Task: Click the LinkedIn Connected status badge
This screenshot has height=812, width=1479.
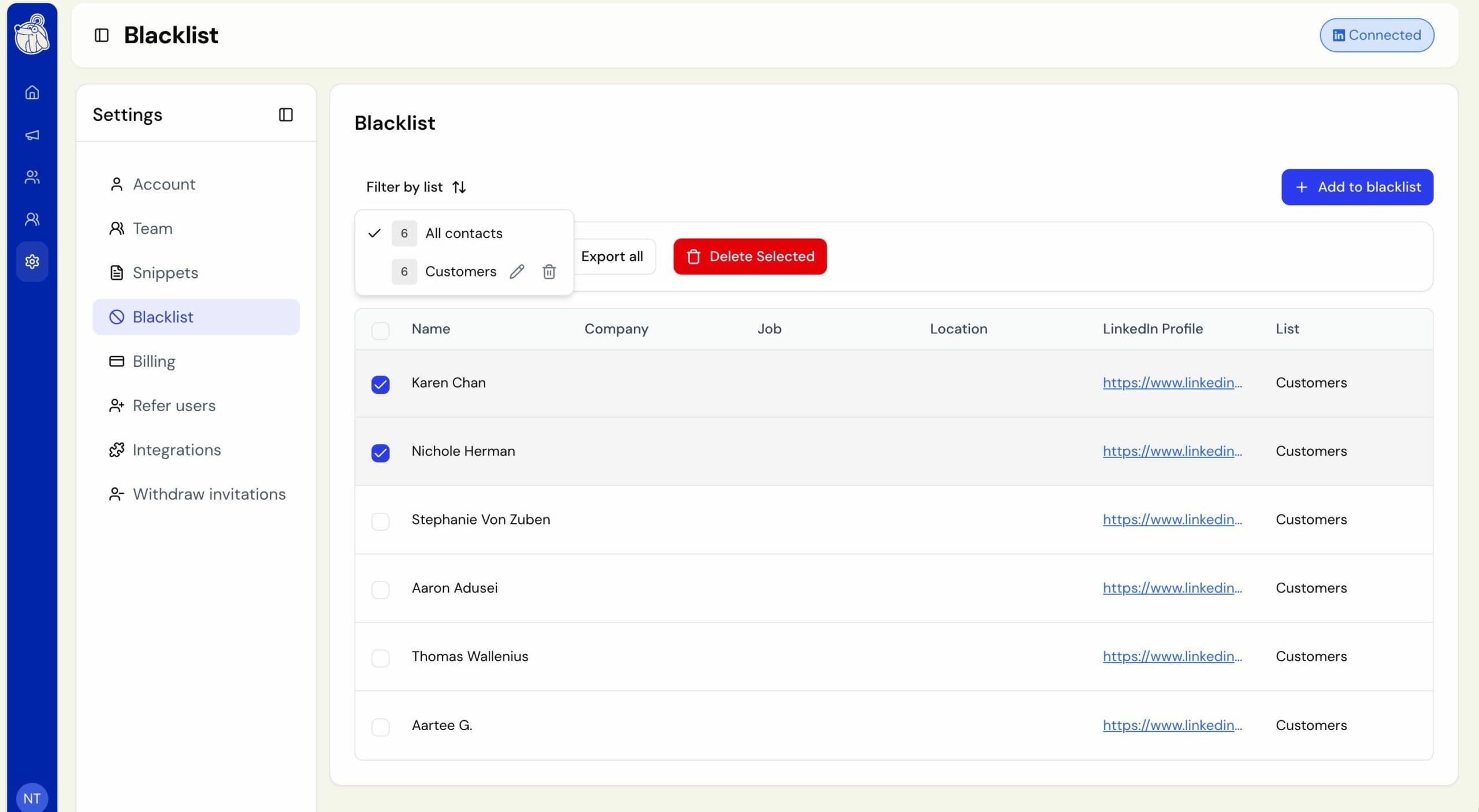Action: 1376,35
